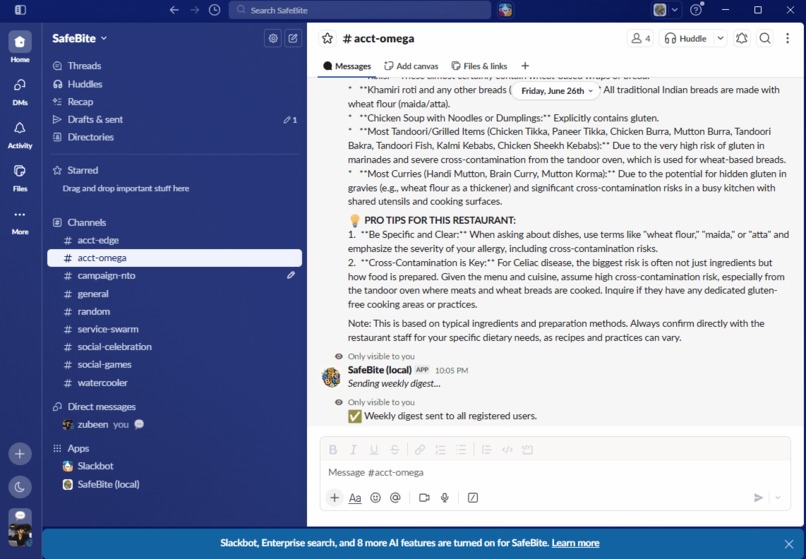Click the Search SafeBite field
The image size is (806, 559).
point(360,10)
